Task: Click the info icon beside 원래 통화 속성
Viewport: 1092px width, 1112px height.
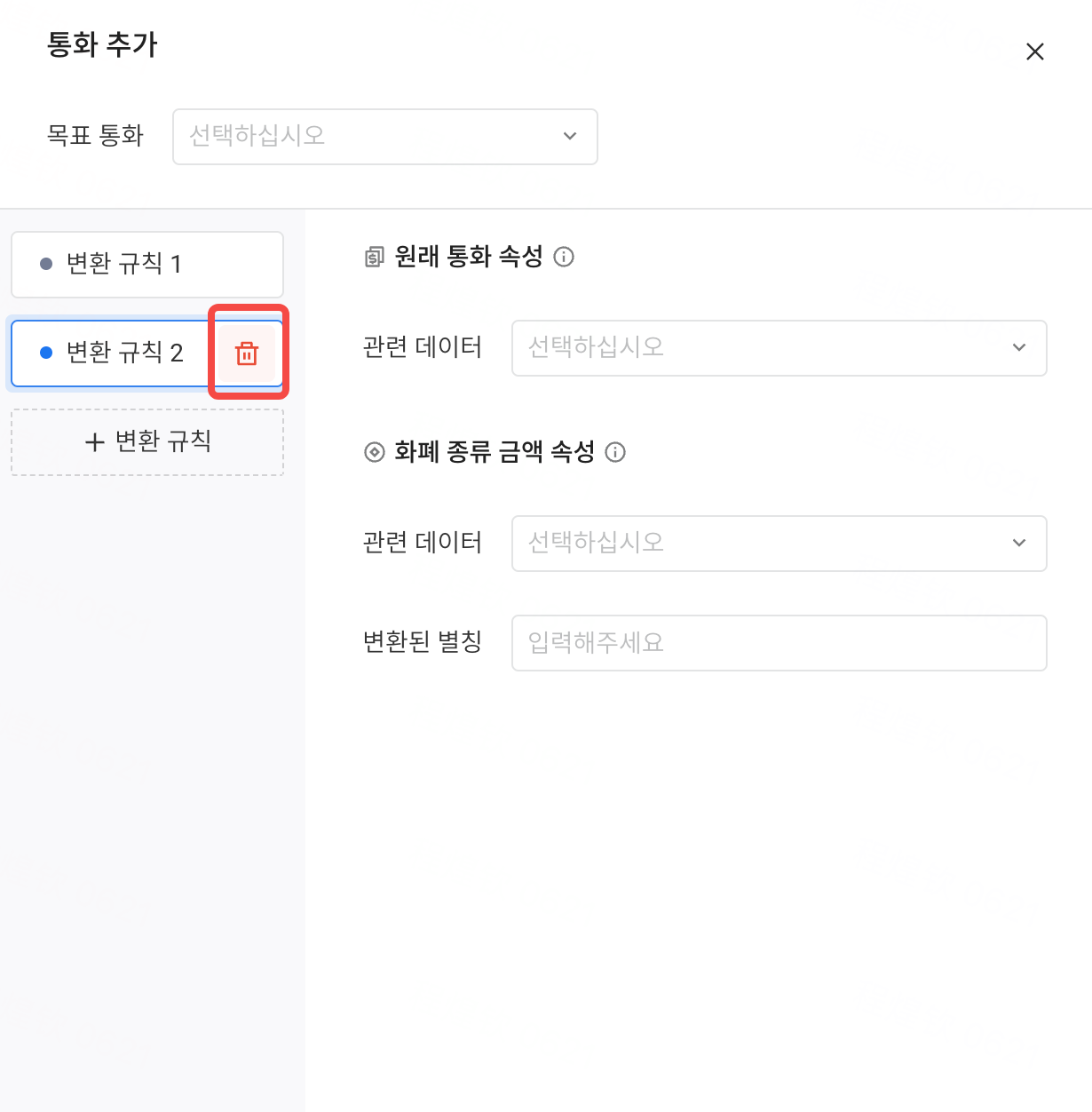Action: (564, 257)
